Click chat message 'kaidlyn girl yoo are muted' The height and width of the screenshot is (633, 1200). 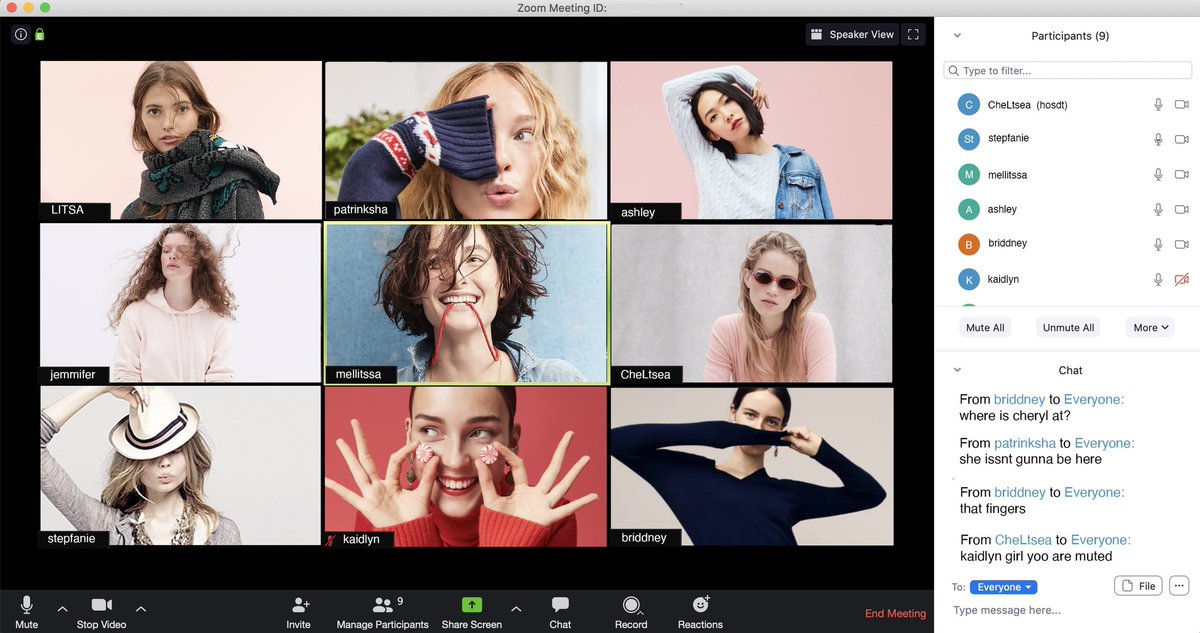1036,556
